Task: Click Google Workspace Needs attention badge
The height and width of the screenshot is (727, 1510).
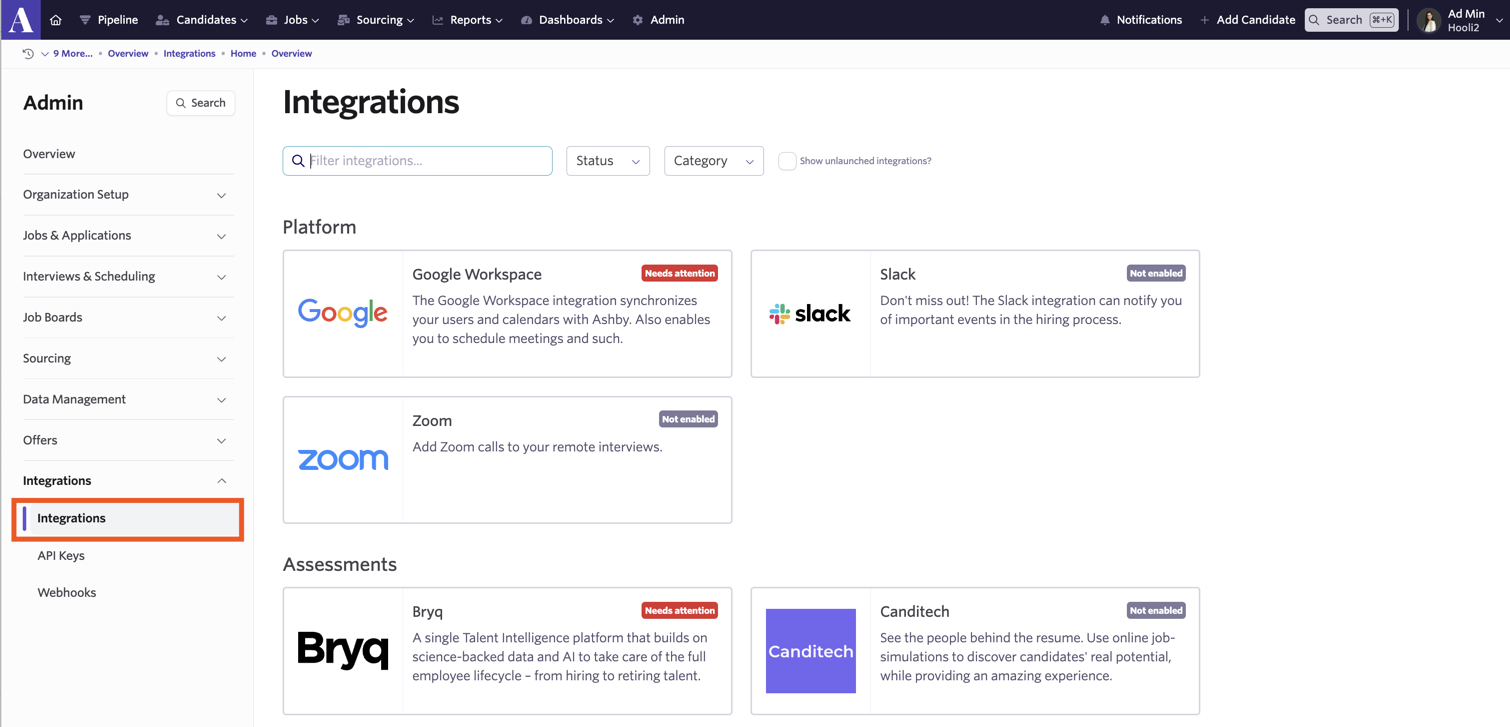Action: point(680,273)
